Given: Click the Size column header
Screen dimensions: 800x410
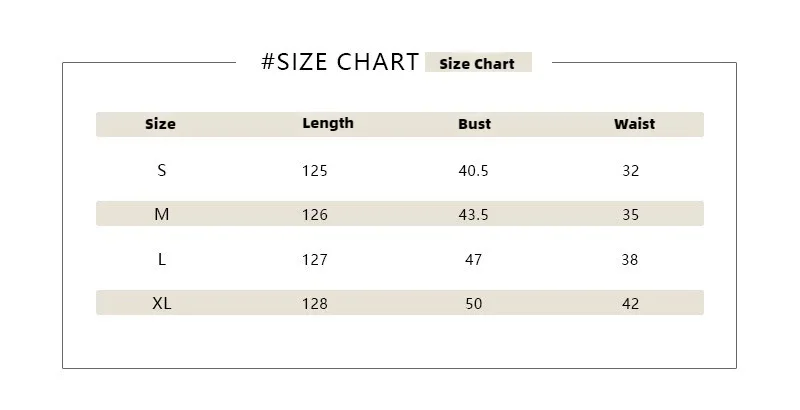Looking at the screenshot, I should [160, 124].
